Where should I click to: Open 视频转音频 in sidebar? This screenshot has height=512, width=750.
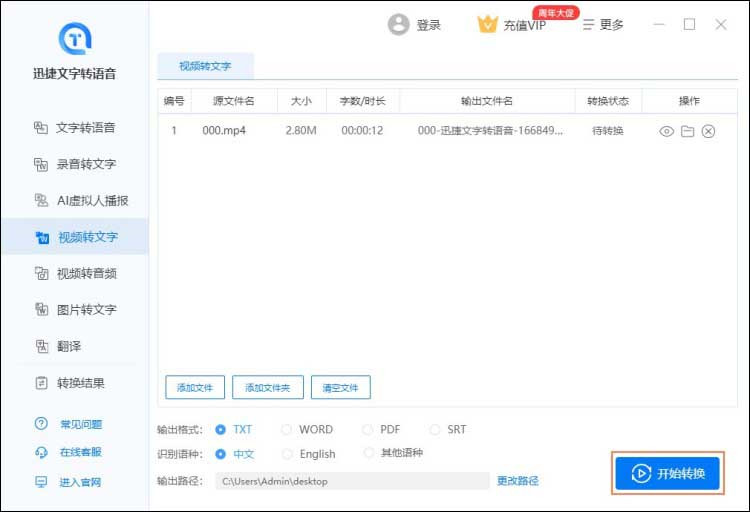pos(75,274)
